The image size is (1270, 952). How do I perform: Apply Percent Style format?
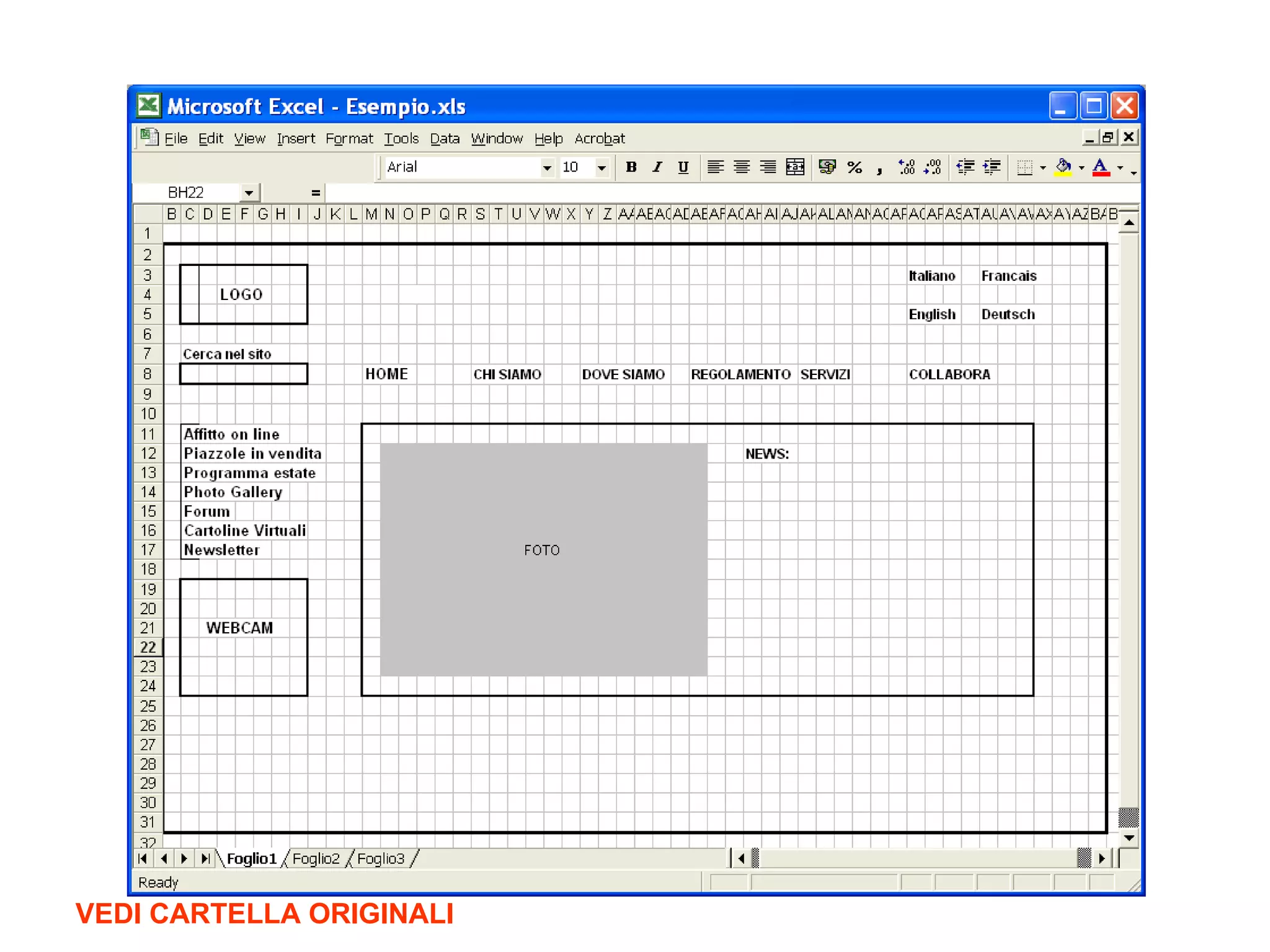click(855, 167)
